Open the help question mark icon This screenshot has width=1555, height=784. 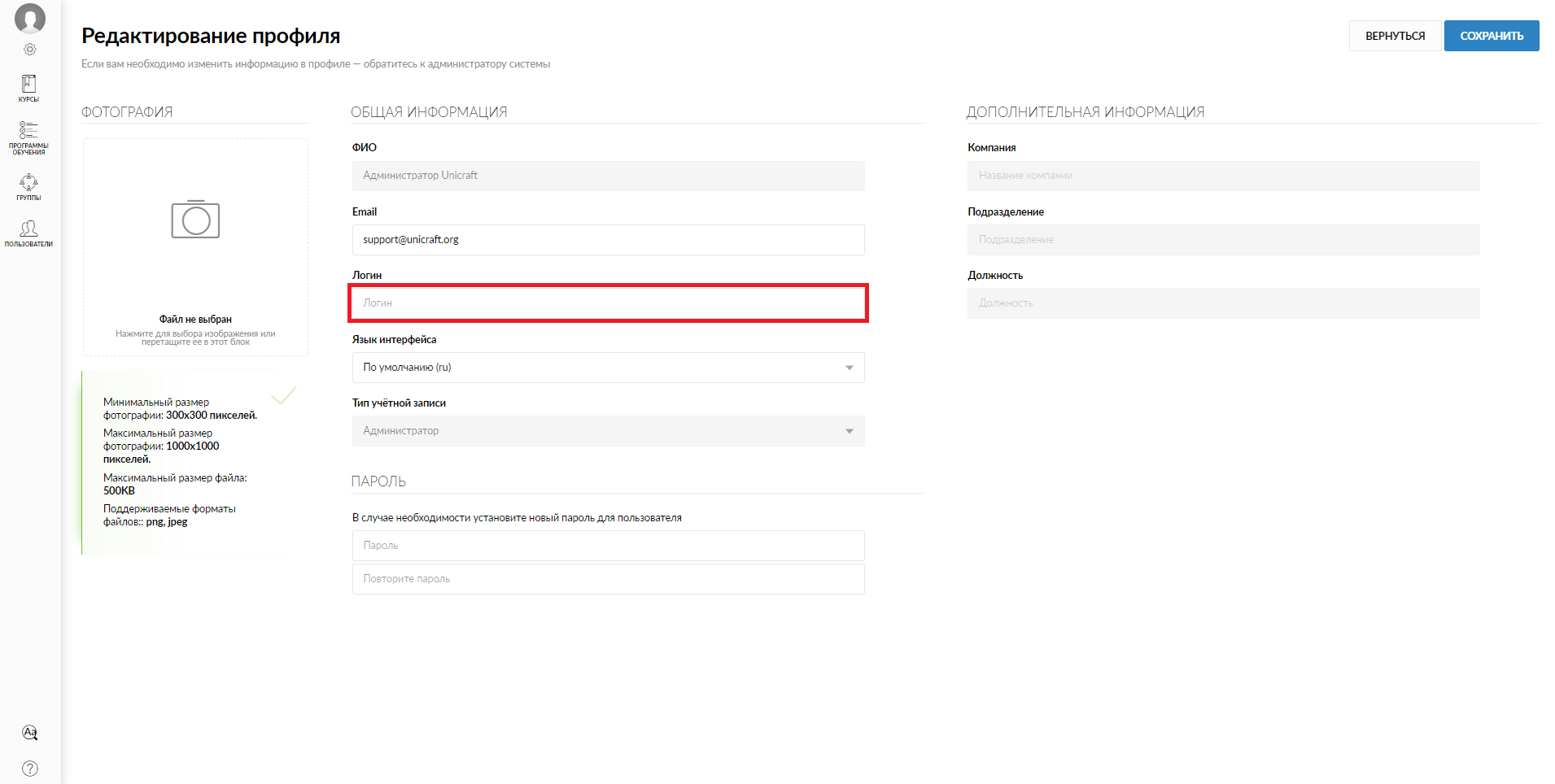pyautogui.click(x=30, y=769)
